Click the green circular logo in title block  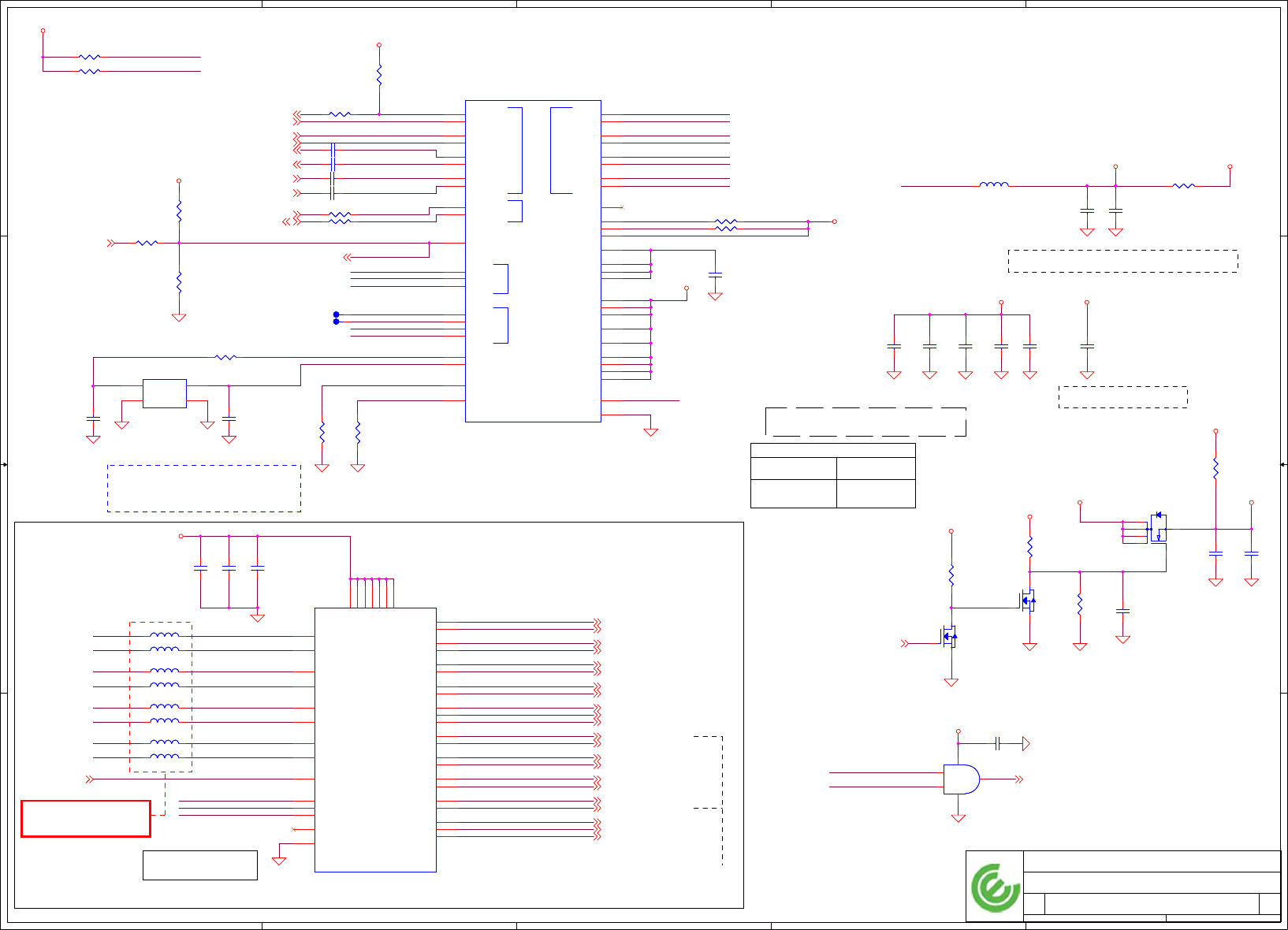pyautogui.click(x=996, y=887)
